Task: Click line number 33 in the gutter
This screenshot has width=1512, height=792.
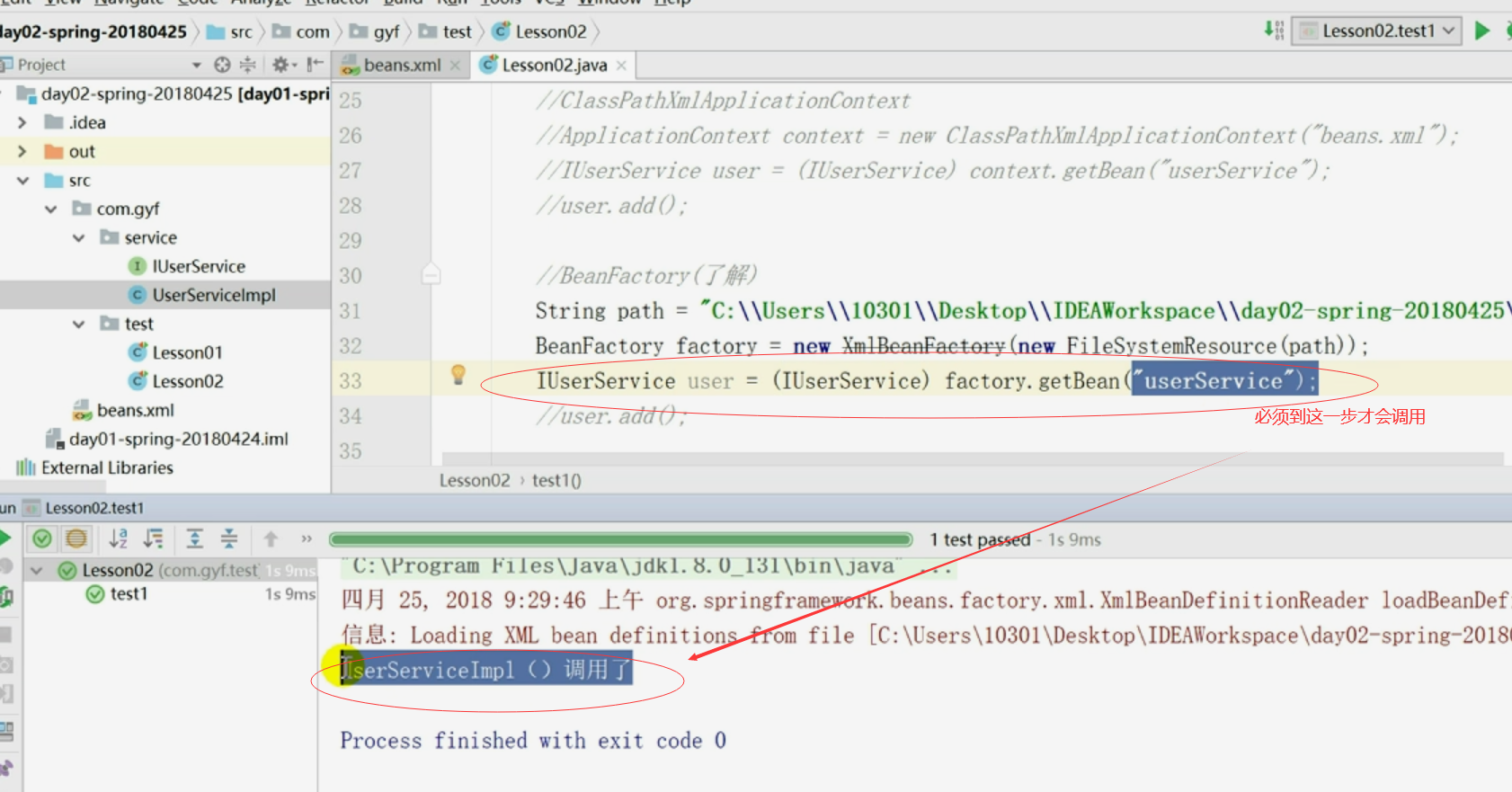Action: (x=351, y=381)
